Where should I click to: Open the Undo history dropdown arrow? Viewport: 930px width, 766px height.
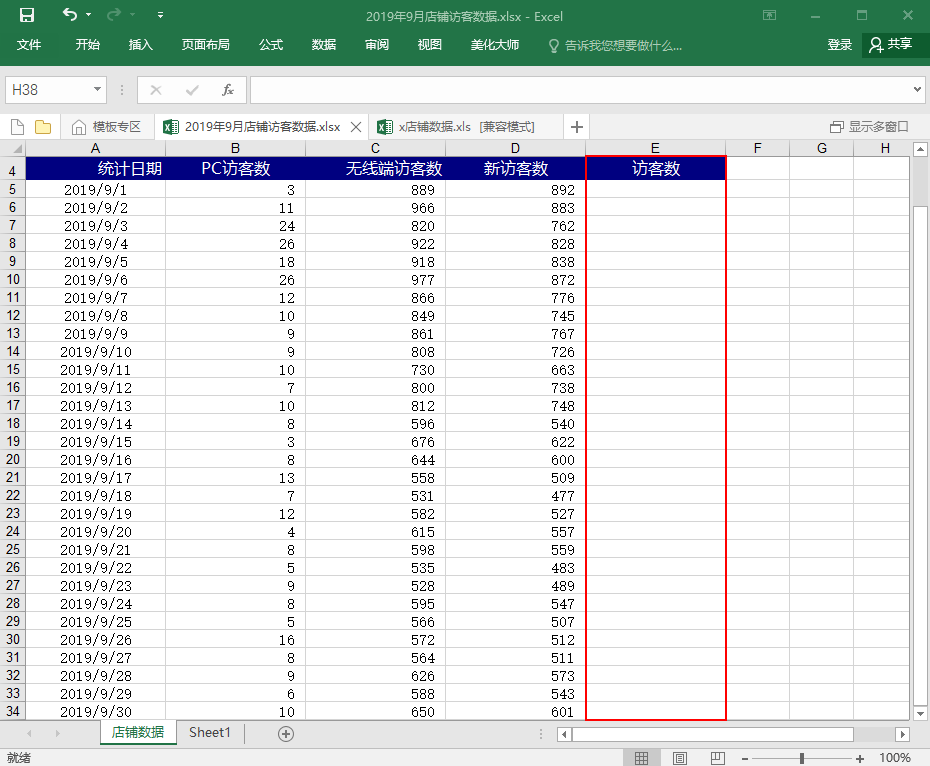[x=88, y=15]
